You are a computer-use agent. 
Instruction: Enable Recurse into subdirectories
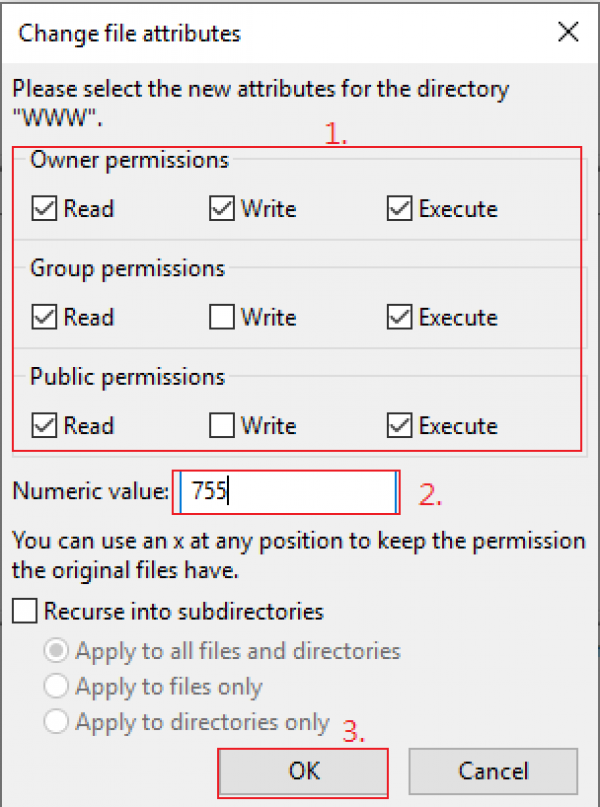click(27, 610)
